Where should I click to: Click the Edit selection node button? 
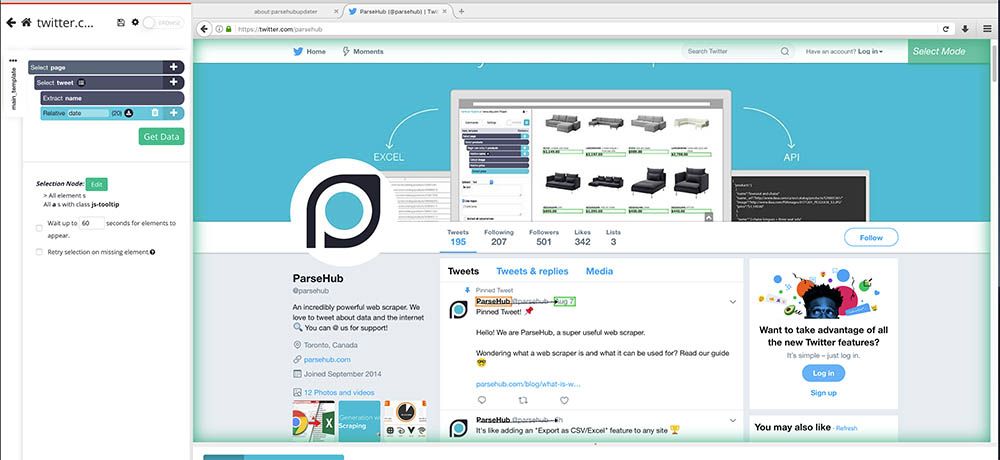click(x=96, y=184)
